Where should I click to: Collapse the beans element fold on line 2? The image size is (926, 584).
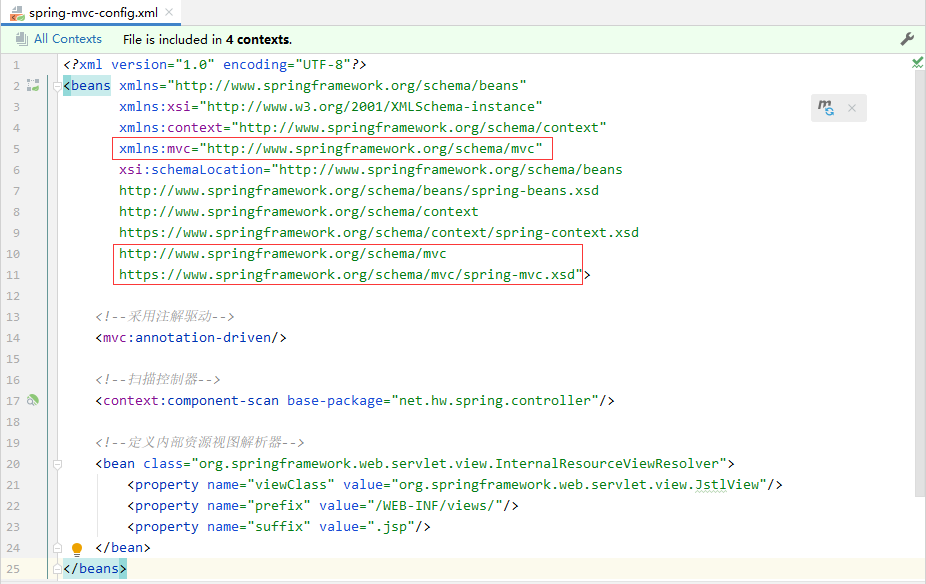(57, 86)
